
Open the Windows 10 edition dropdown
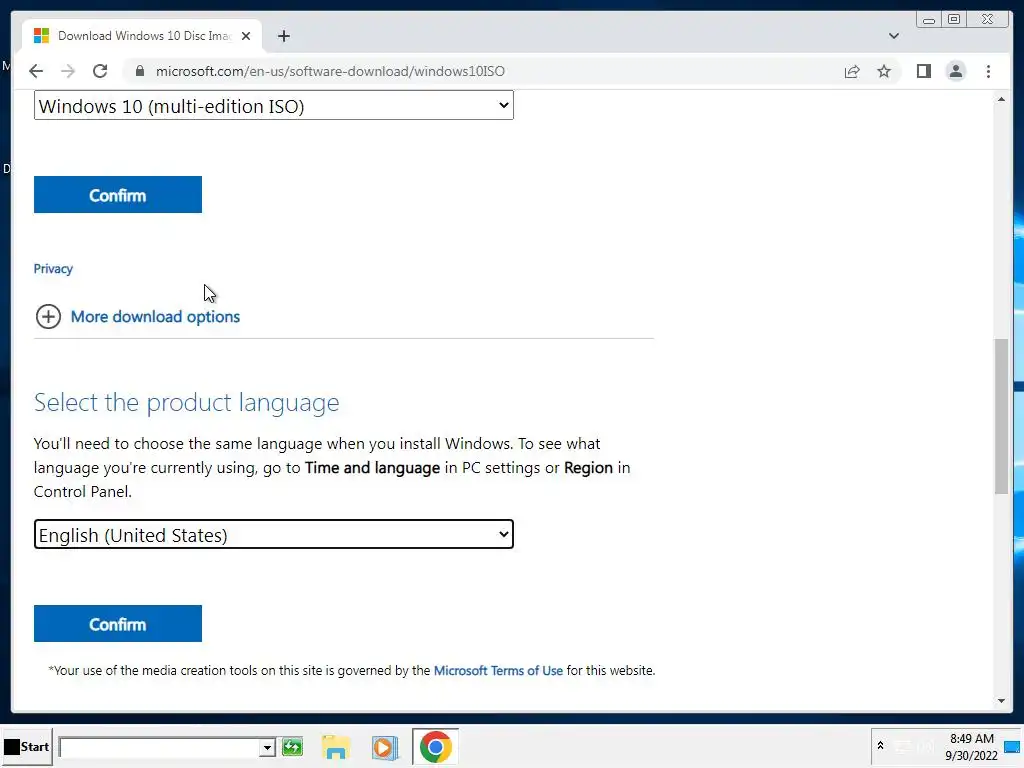tap(274, 106)
